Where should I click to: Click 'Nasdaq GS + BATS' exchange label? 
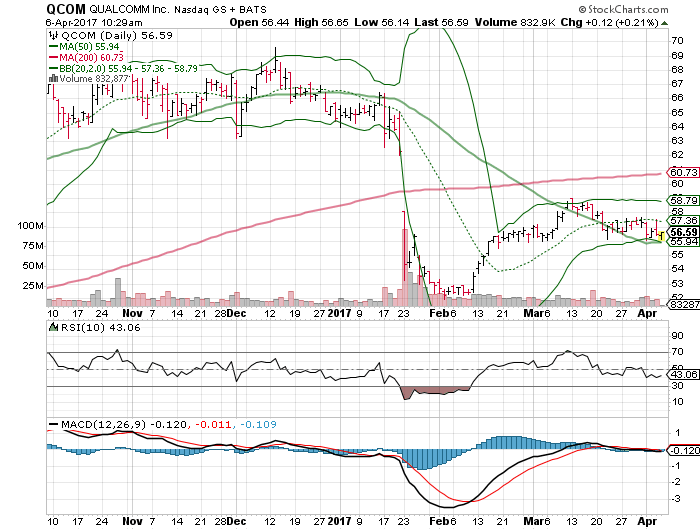click(220, 9)
